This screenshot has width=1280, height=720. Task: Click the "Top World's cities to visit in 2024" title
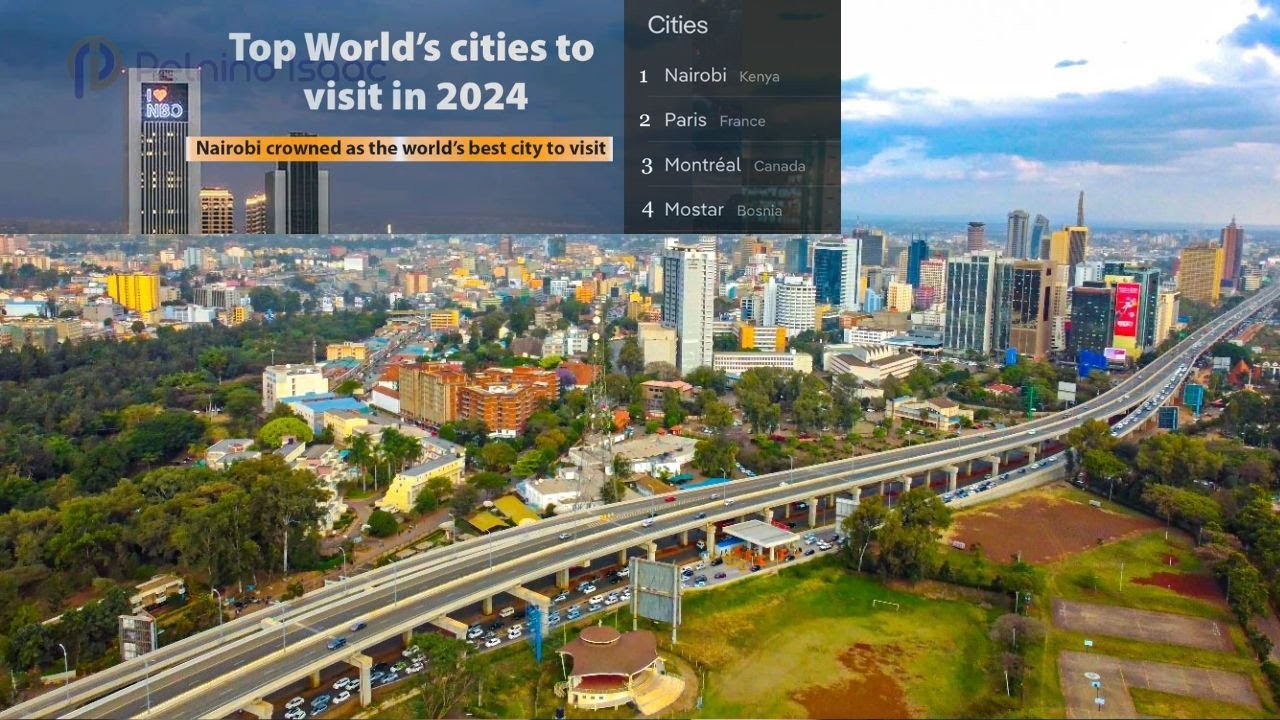coord(411,71)
